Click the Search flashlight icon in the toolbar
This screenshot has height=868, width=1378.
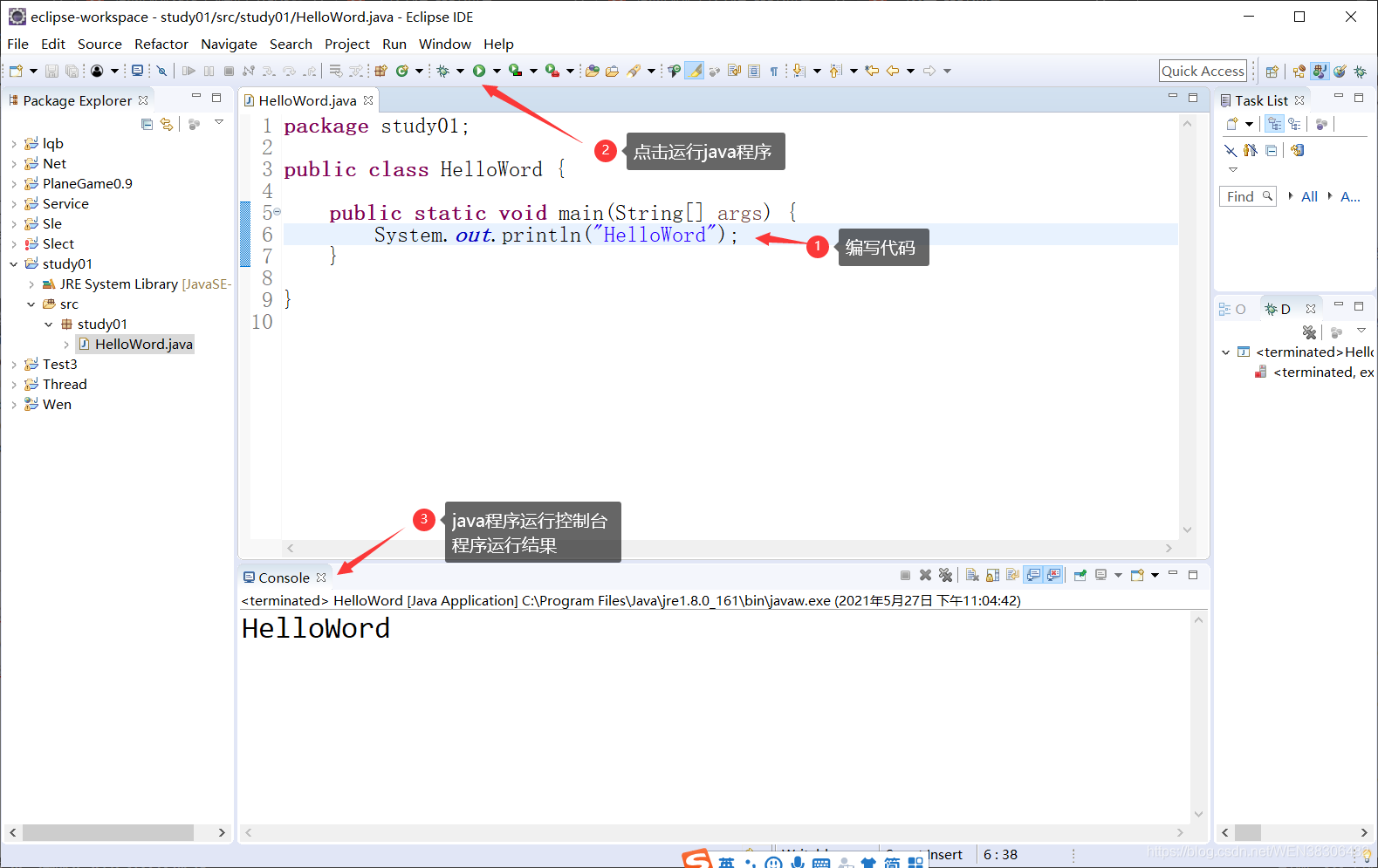click(x=634, y=71)
